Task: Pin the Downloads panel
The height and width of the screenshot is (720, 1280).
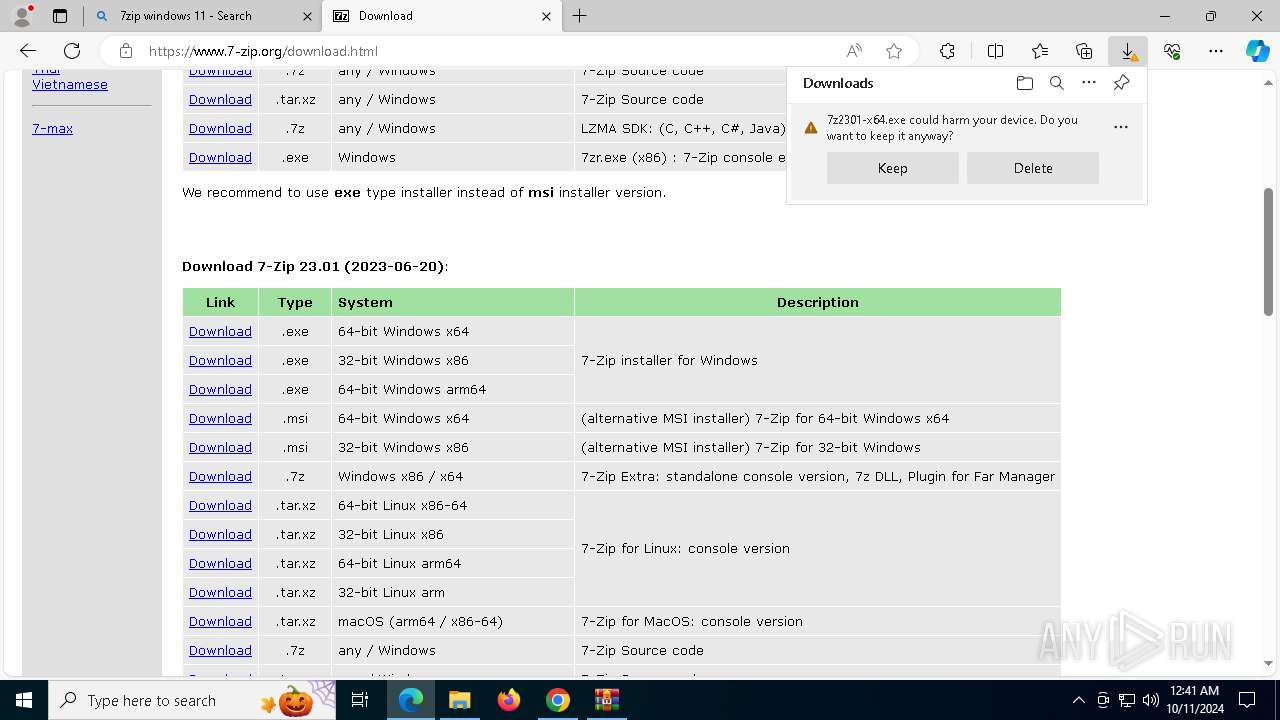Action: [x=1121, y=83]
